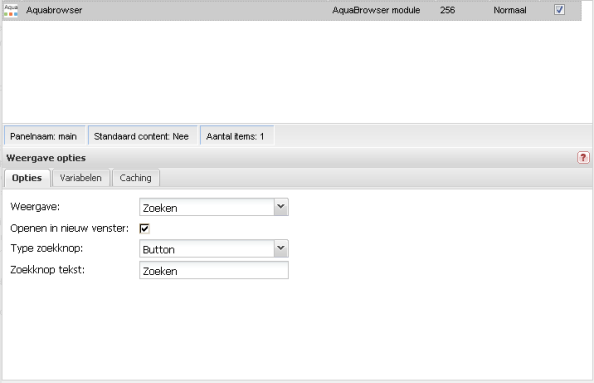Click the Aquabrowser module icon
This screenshot has width=594, height=383.
(11, 10)
